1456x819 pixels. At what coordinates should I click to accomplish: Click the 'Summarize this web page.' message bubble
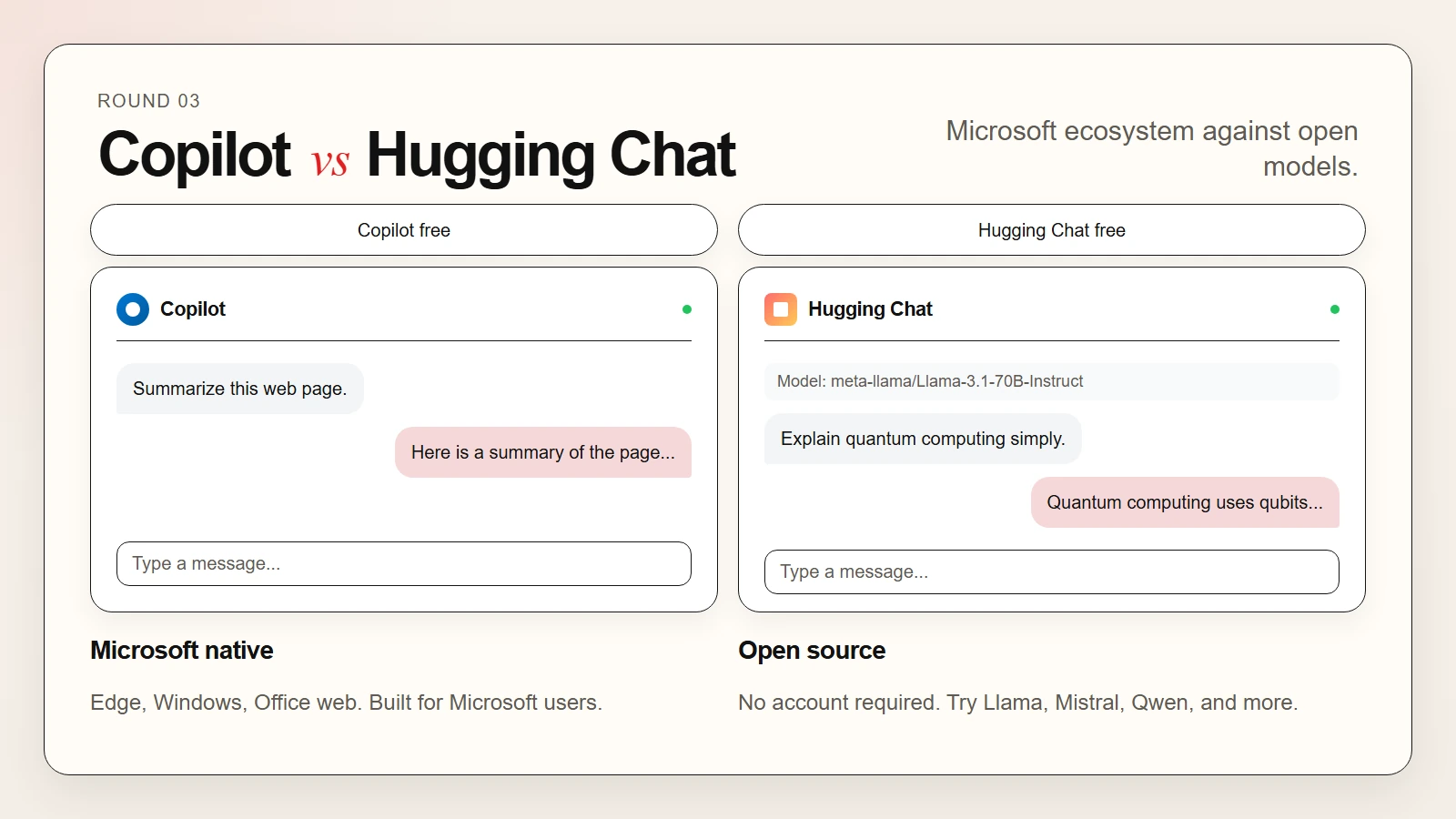coord(240,389)
